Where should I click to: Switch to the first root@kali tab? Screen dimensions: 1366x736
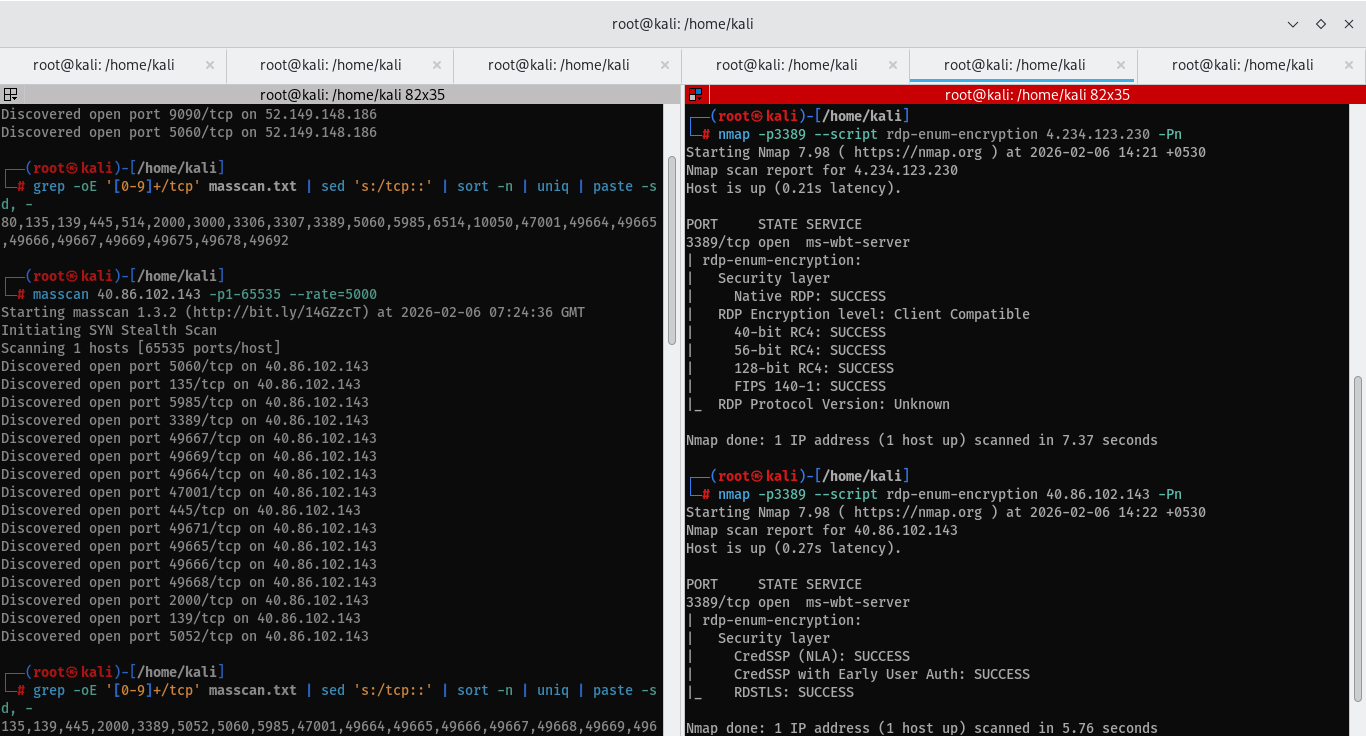tap(104, 65)
